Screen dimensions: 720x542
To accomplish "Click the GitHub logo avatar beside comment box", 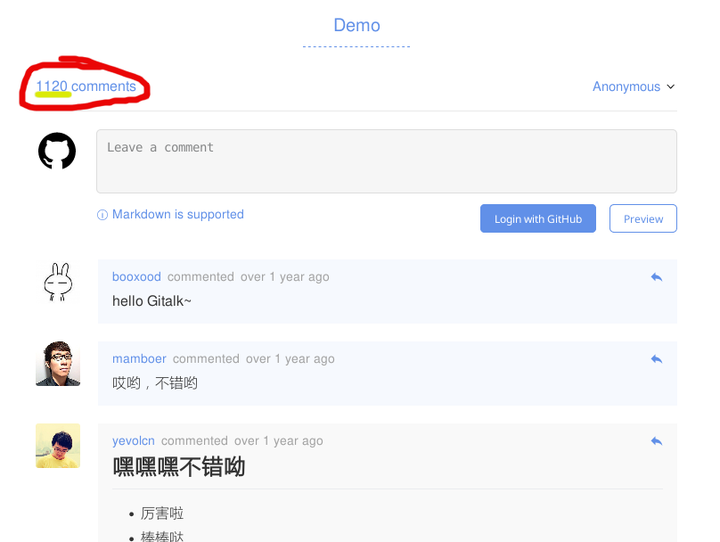I will click(x=57, y=151).
